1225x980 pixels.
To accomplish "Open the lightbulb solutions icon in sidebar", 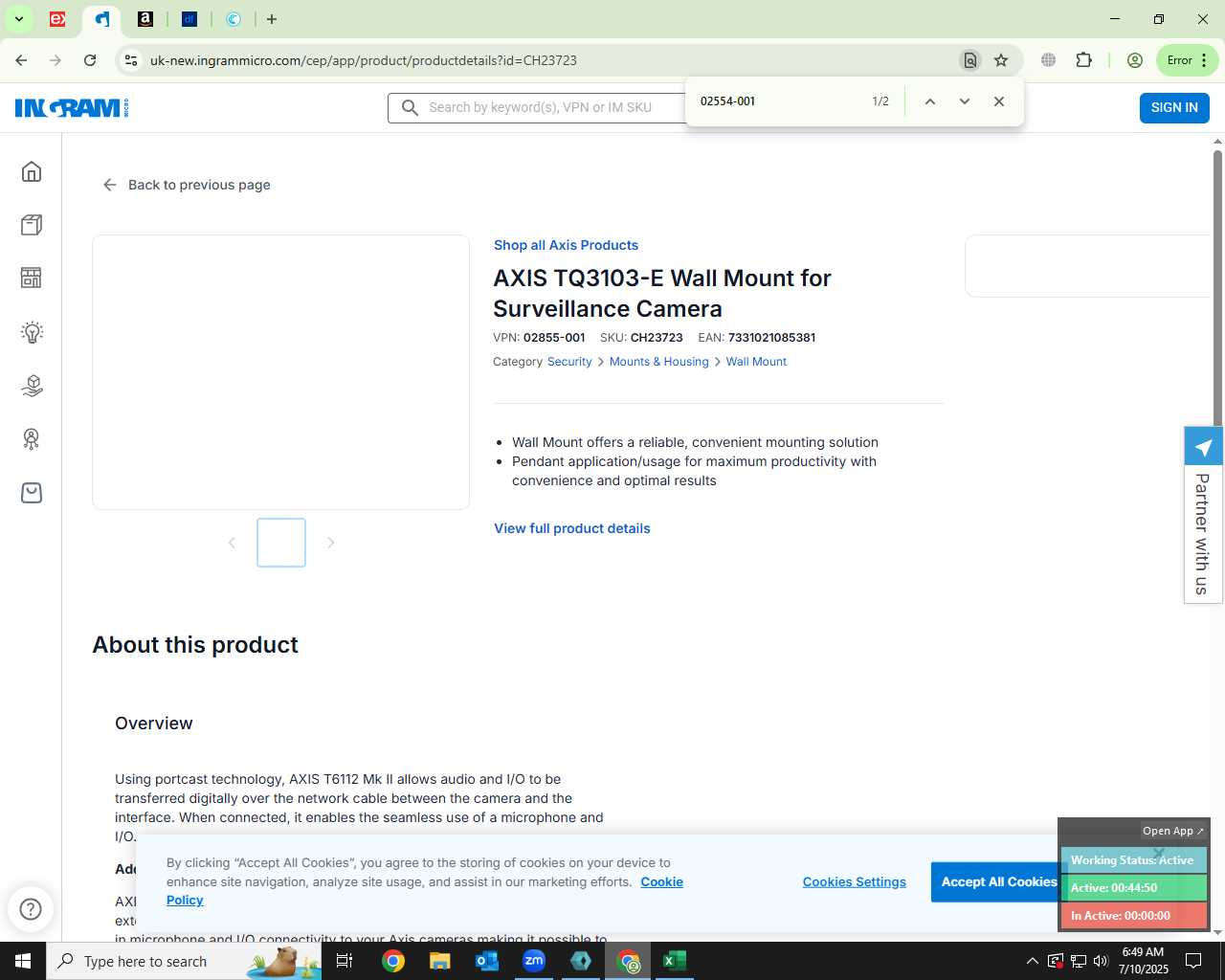I will pyautogui.click(x=32, y=332).
